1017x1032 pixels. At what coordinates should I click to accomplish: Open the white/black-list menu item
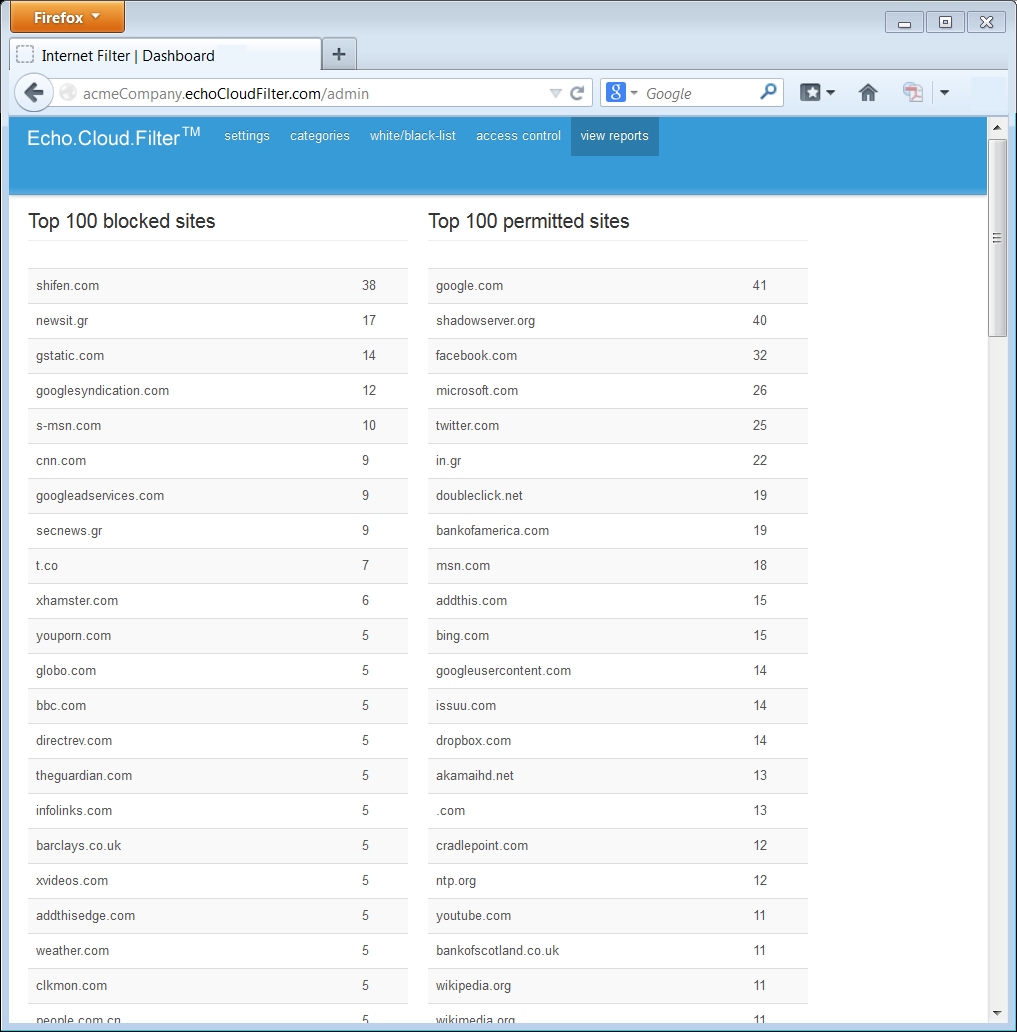point(413,136)
